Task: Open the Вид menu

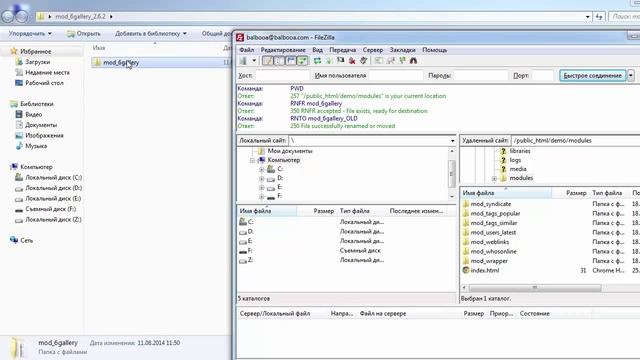Action: (318, 50)
